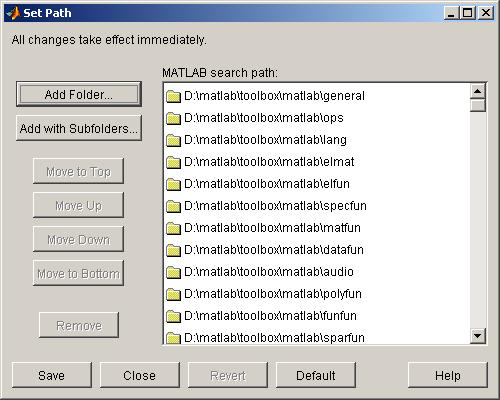This screenshot has height=400, width=500.
Task: Click the Move to Bottom button
Action: [x=78, y=273]
